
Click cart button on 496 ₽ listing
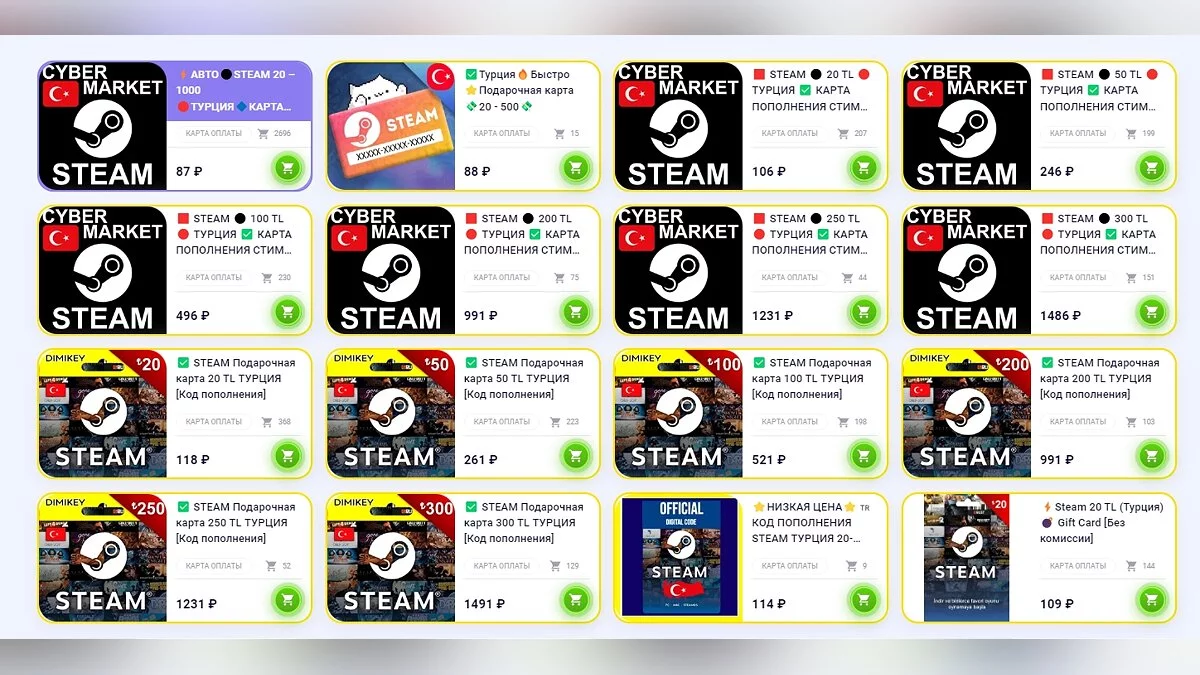point(288,312)
